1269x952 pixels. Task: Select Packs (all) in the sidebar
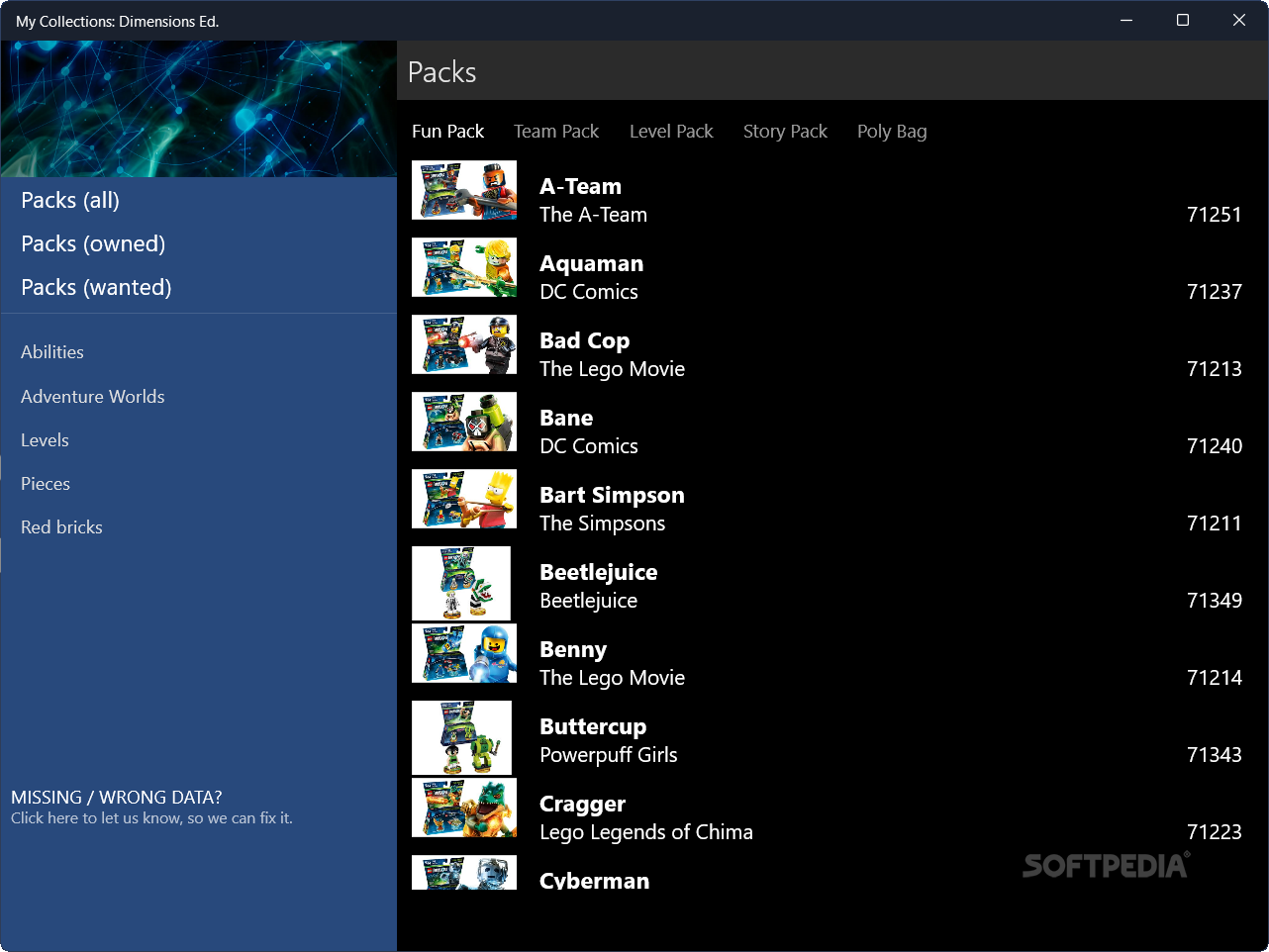70,200
